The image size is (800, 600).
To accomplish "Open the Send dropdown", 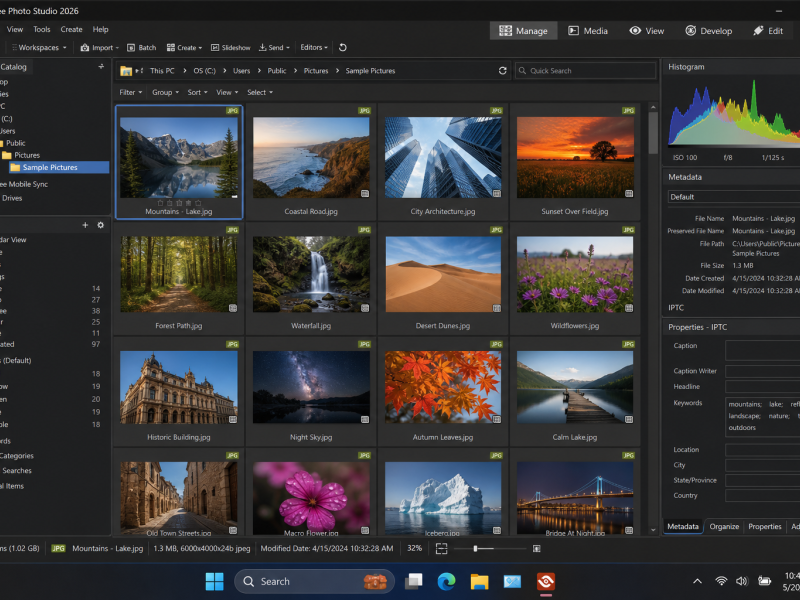I will tap(274, 47).
